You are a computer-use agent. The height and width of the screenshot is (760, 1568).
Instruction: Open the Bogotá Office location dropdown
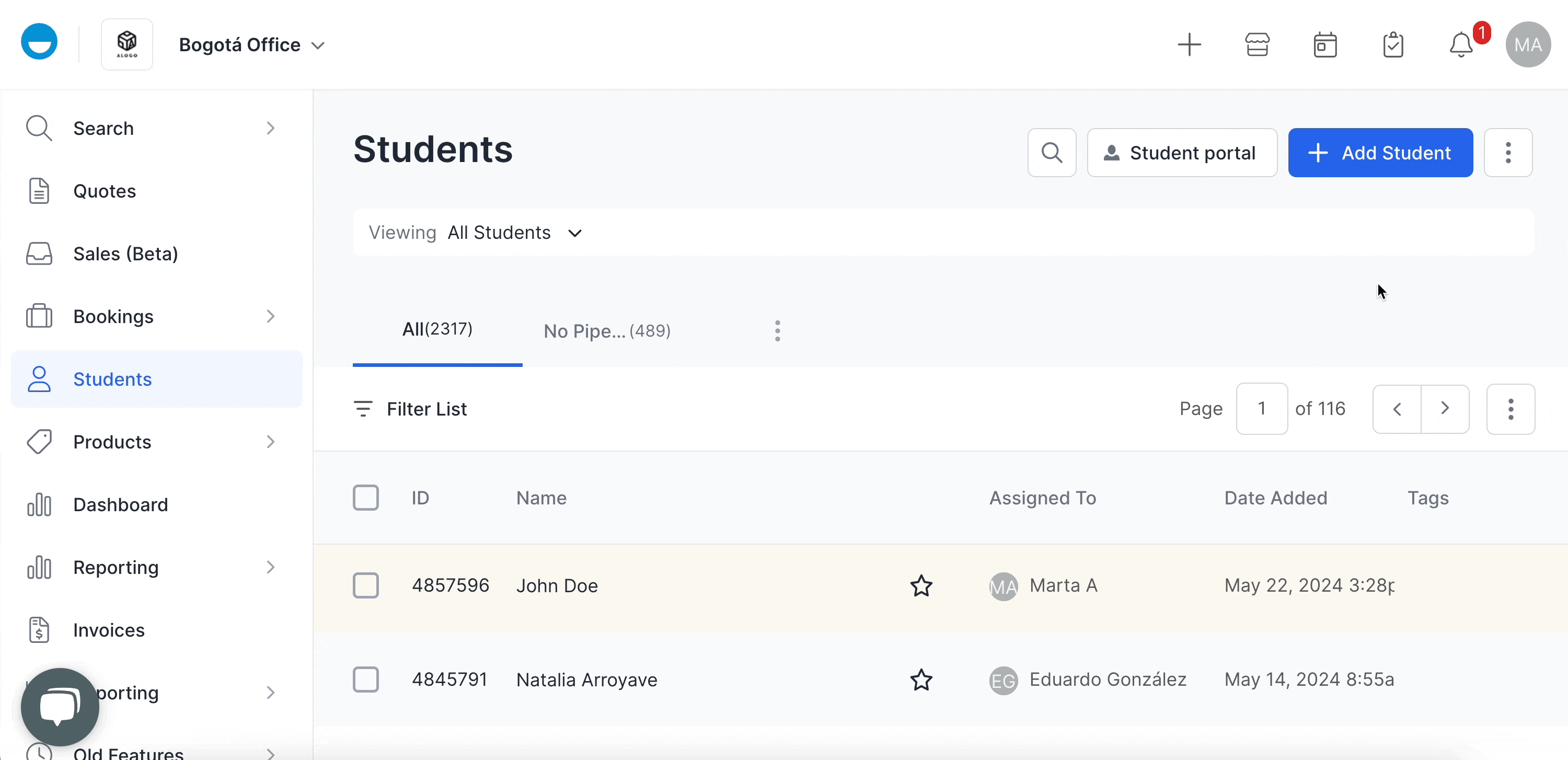click(251, 44)
